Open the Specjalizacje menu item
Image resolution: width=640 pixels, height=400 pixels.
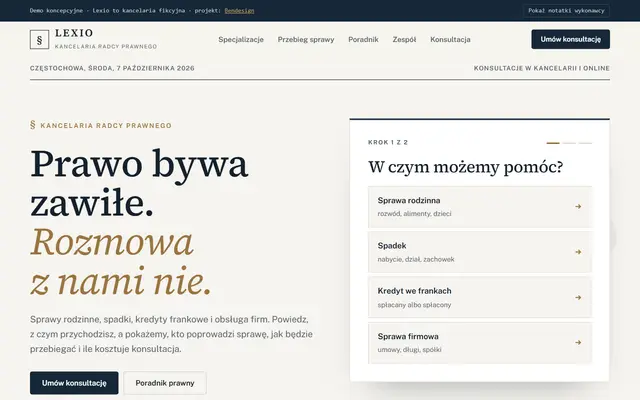click(241, 40)
